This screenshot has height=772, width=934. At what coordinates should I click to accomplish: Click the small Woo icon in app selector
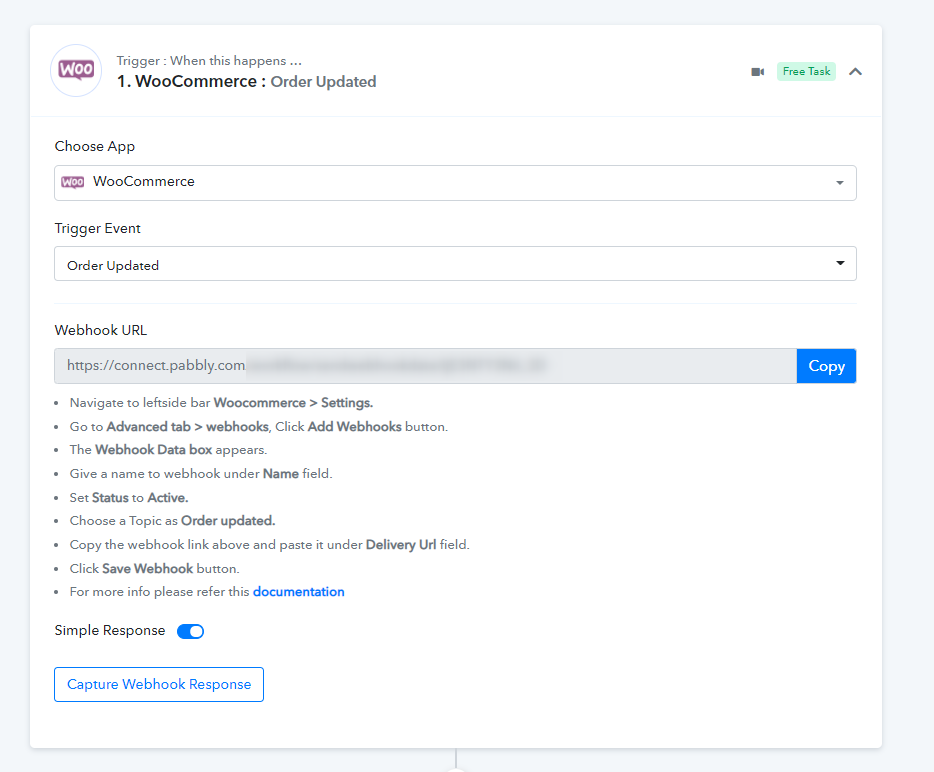(73, 182)
